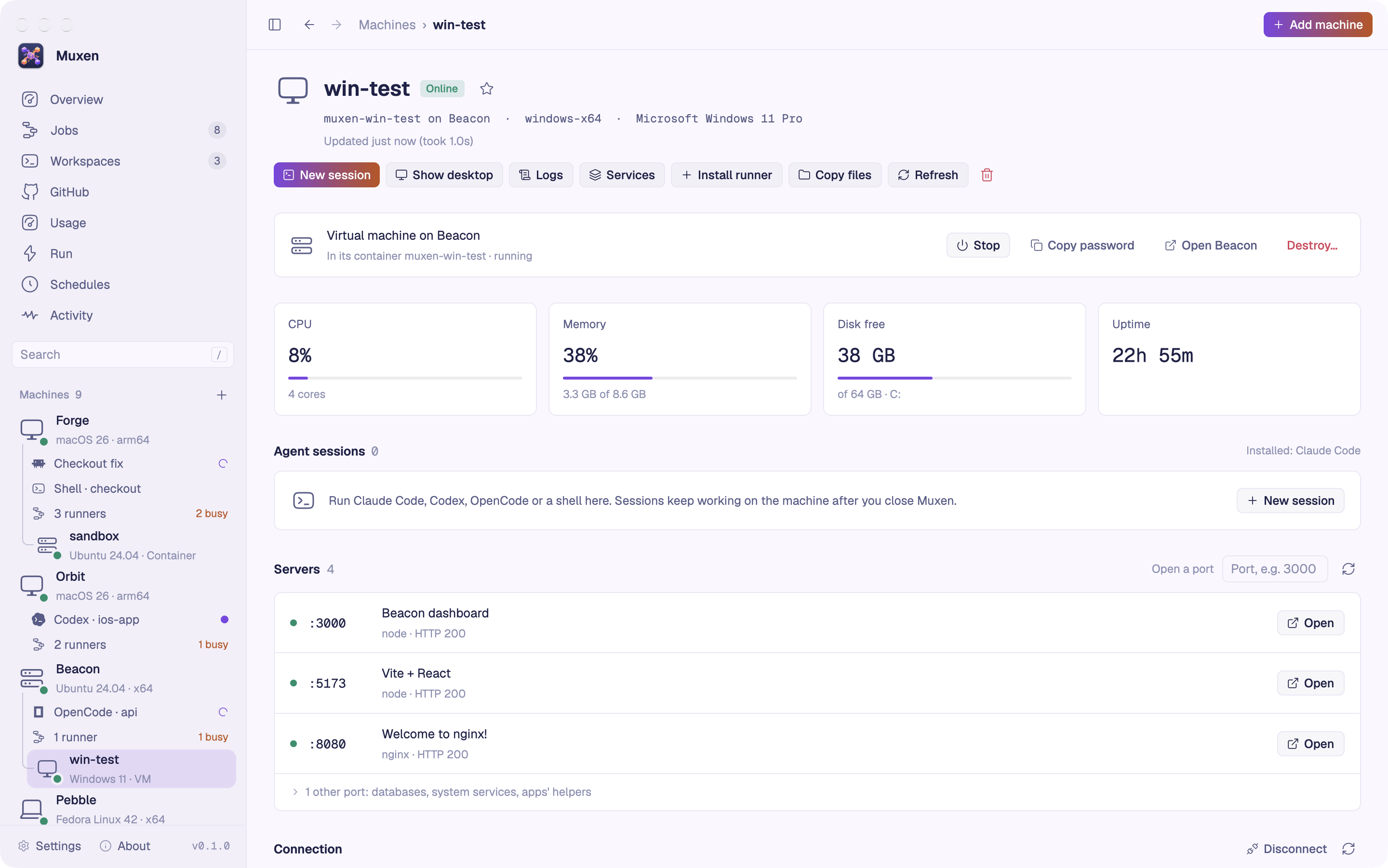Click Open Beacon link
This screenshot has height=868, width=1388.
1211,245
